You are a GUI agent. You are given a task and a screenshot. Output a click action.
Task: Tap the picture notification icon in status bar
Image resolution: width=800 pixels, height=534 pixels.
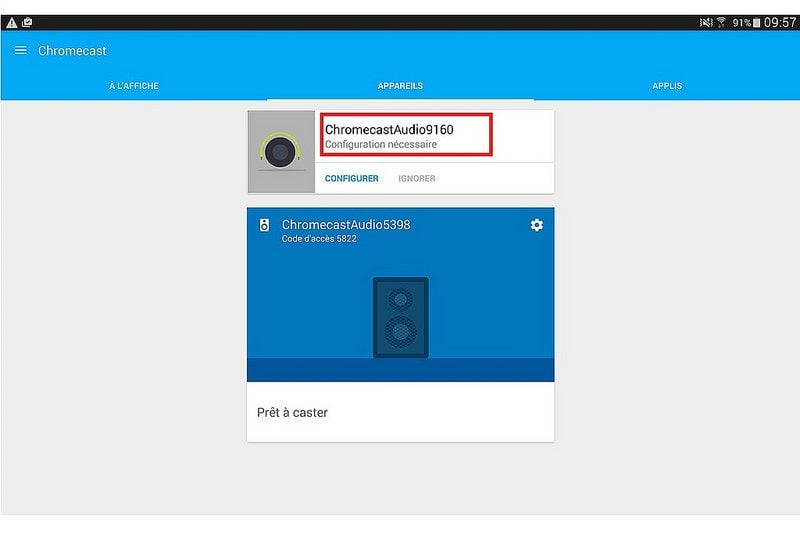(x=27, y=22)
